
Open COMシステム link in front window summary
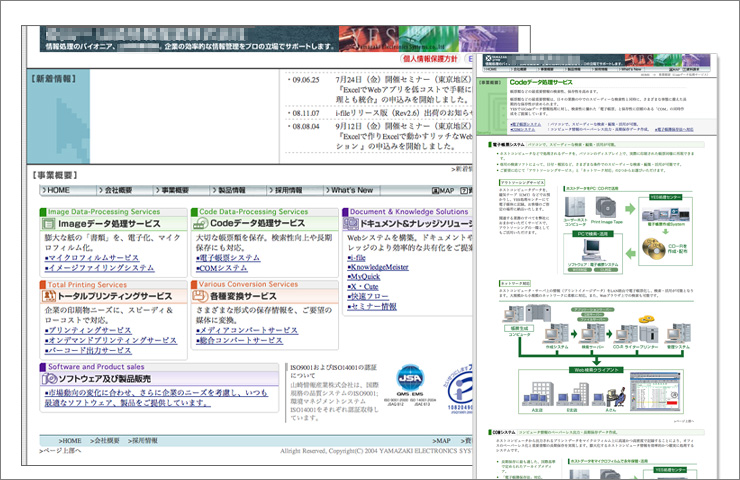(x=523, y=129)
